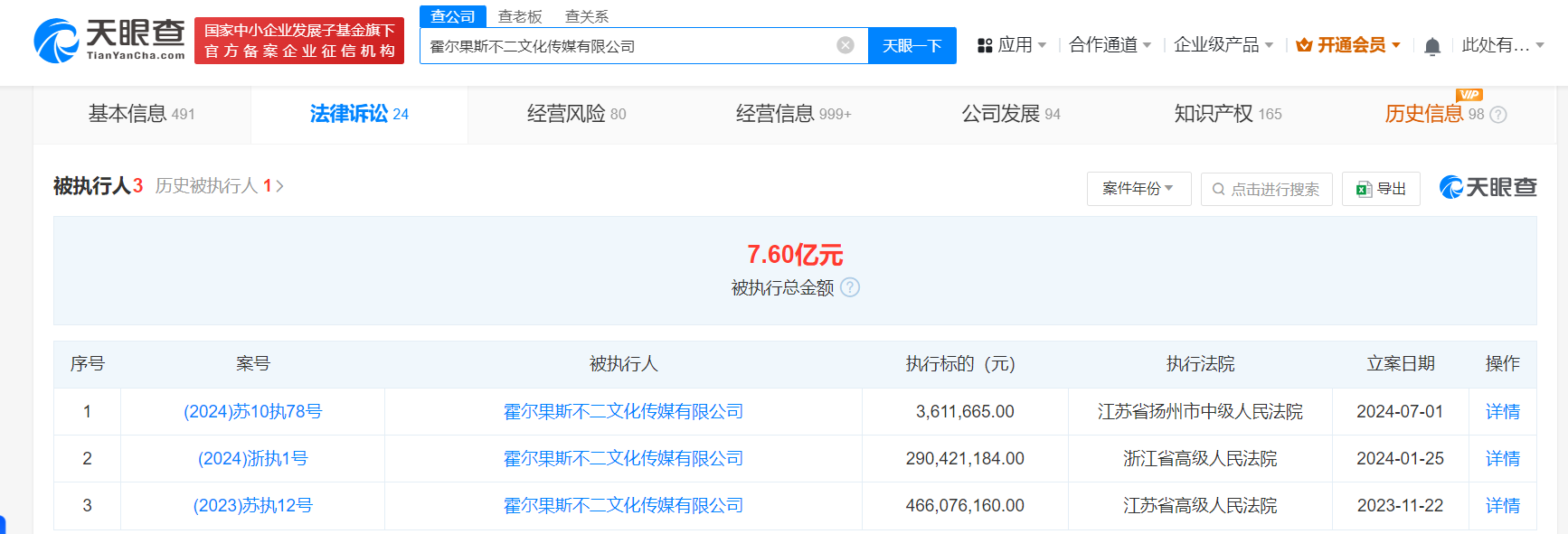Open 历史被执行人 link with chevron
1568x534 pixels.
pos(219,186)
